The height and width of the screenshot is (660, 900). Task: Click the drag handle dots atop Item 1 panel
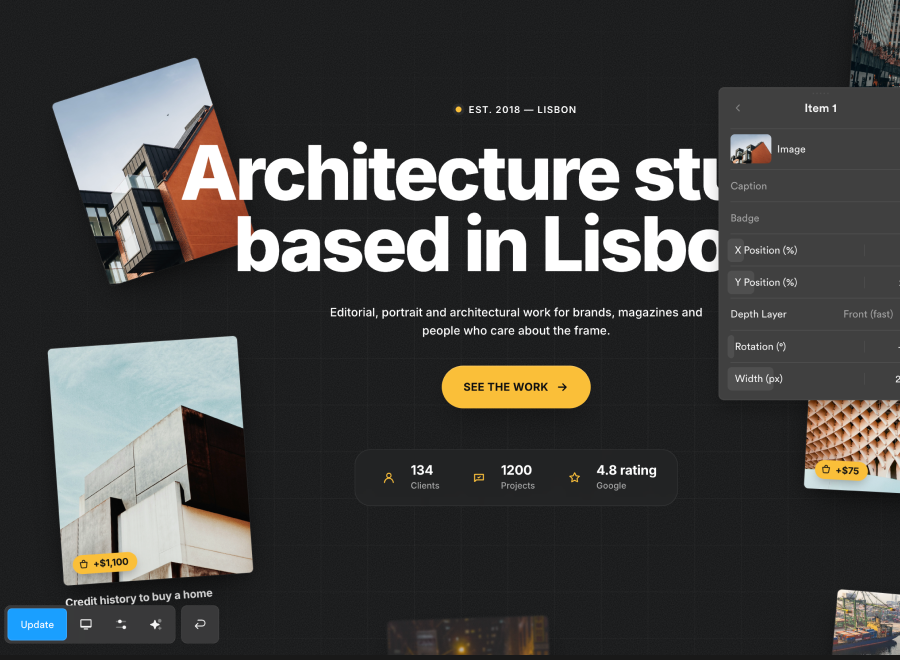click(x=820, y=93)
